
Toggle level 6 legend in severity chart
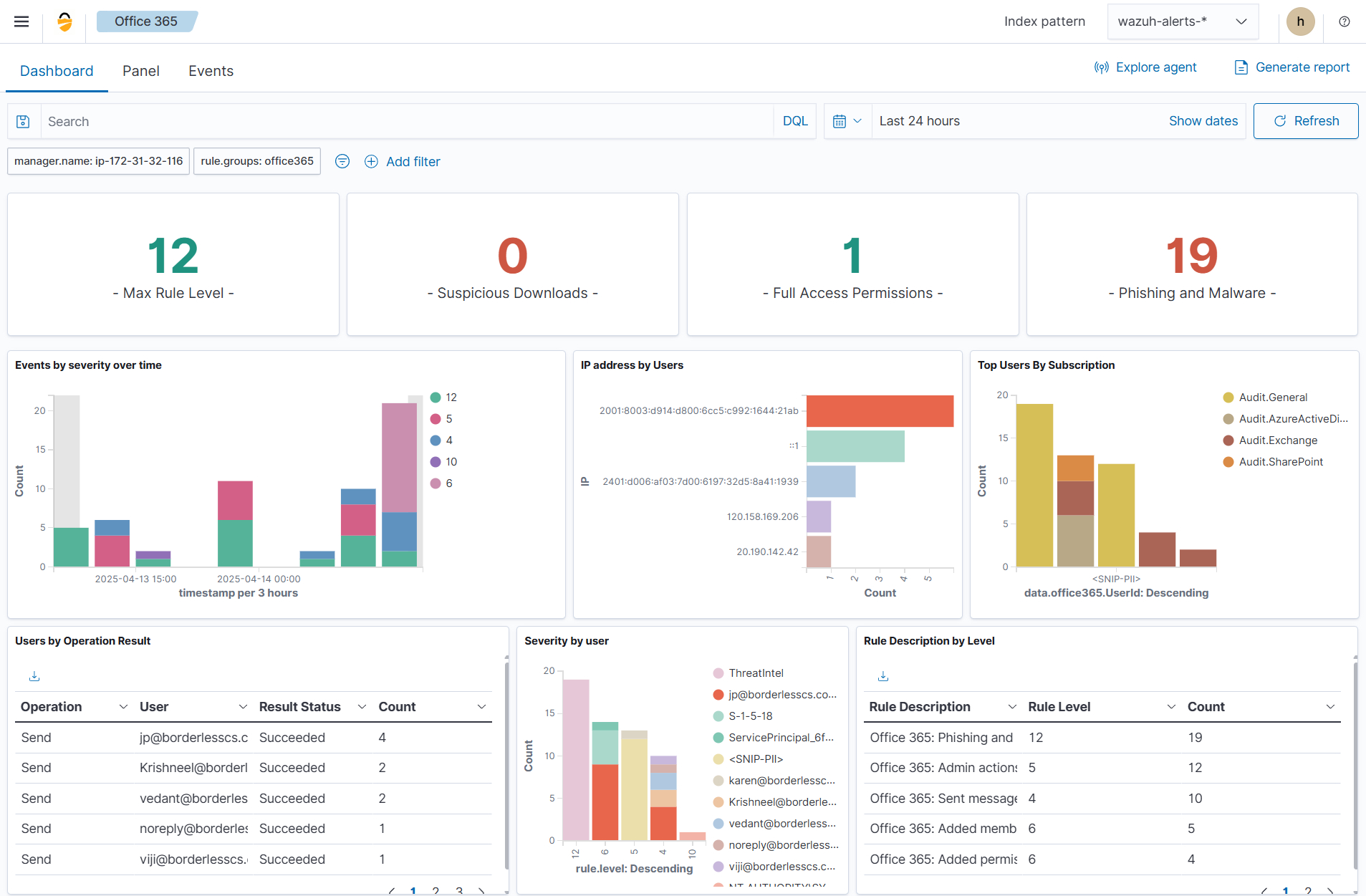pos(441,483)
